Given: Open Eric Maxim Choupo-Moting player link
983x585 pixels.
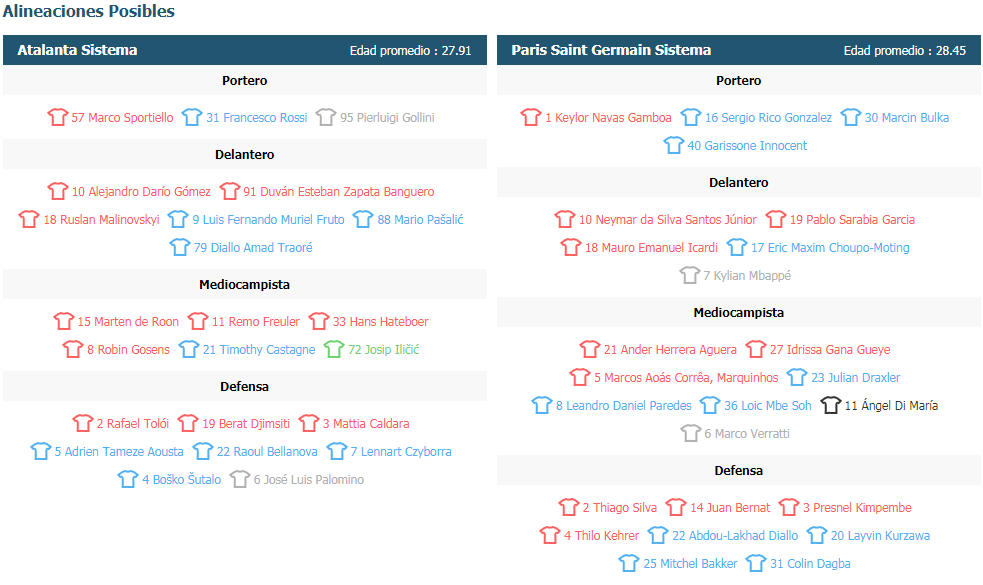Looking at the screenshot, I should coord(830,248).
